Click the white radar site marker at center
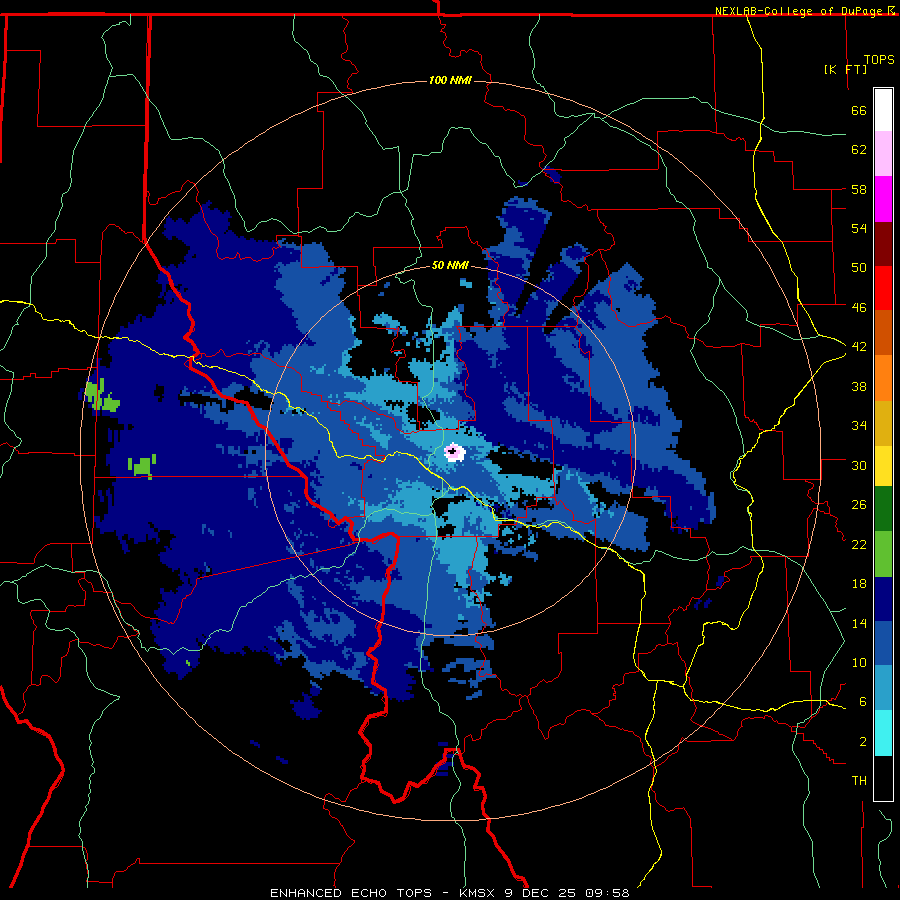This screenshot has height=900, width=900. (x=454, y=452)
